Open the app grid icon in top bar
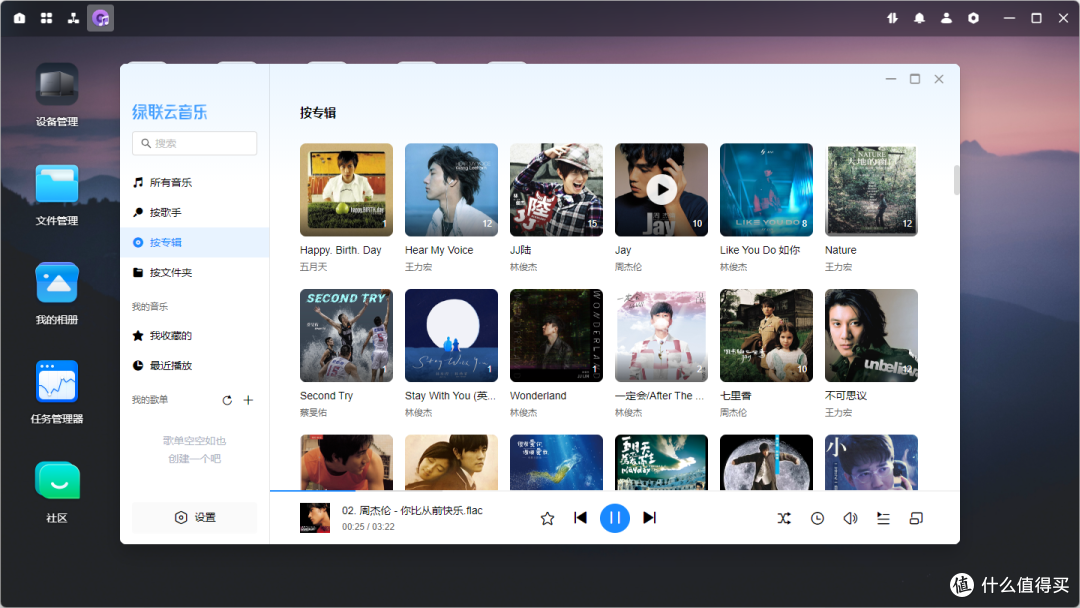The height and width of the screenshot is (608, 1080). 46,18
